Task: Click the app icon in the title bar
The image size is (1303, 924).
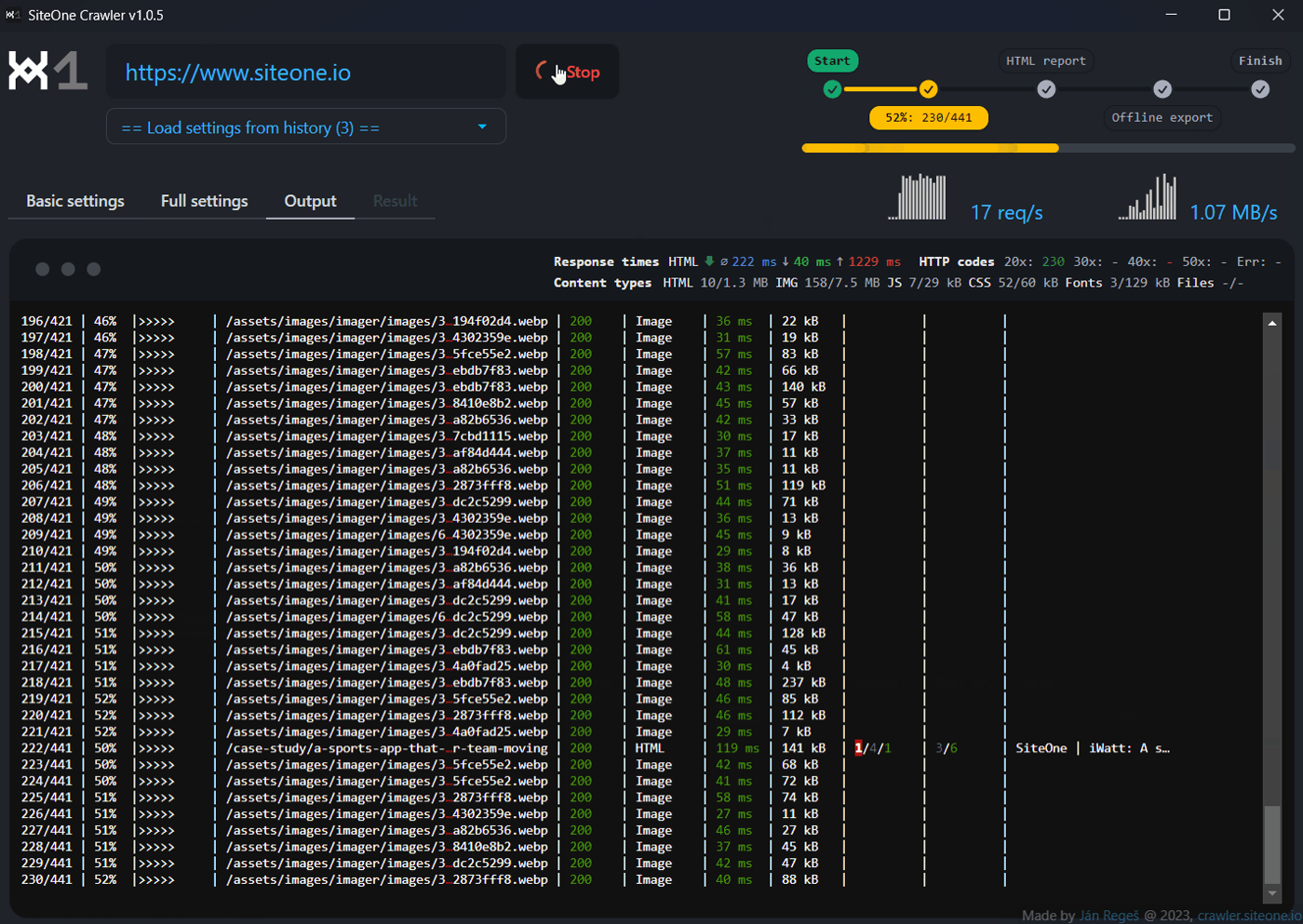Action: 13,15
